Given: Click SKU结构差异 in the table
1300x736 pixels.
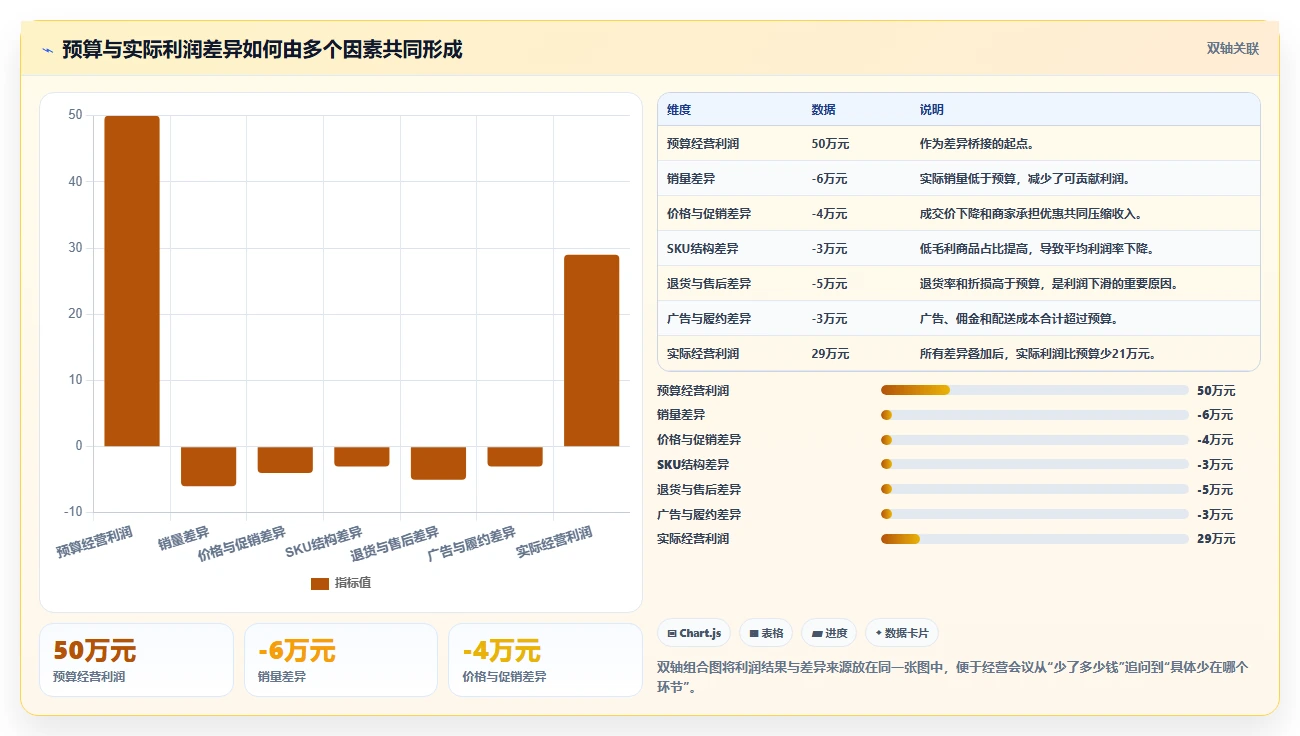Looking at the screenshot, I should [703, 249].
